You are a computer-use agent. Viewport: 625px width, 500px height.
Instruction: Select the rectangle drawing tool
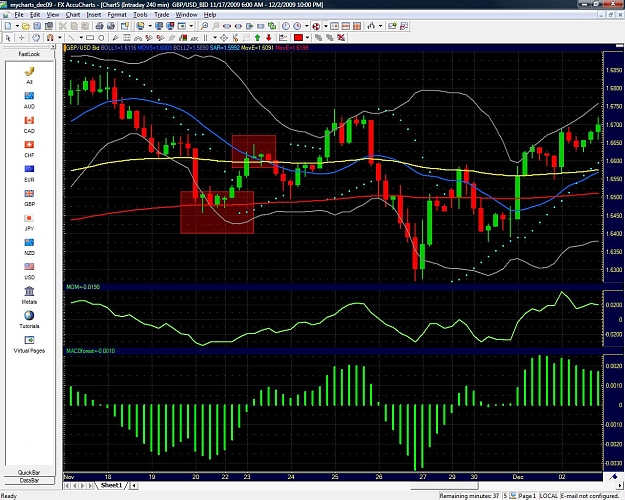click(x=90, y=37)
